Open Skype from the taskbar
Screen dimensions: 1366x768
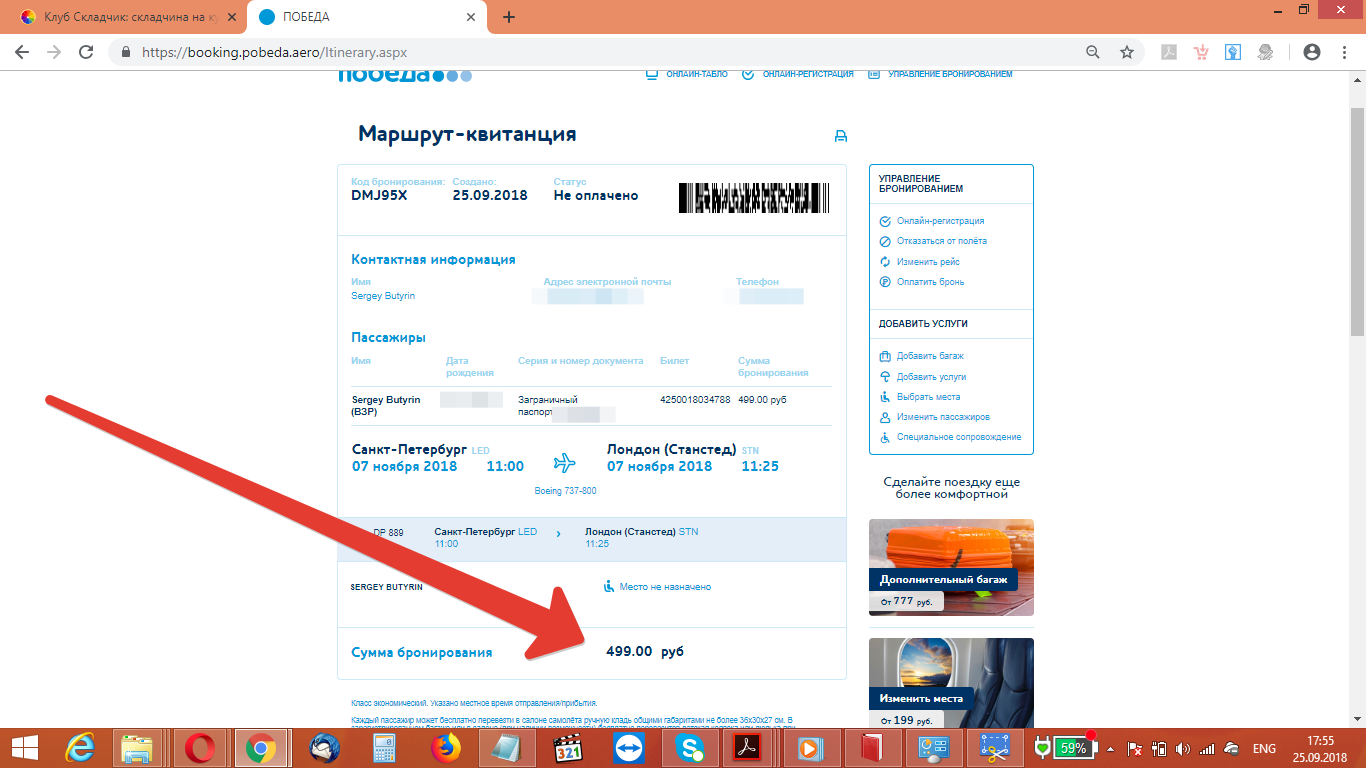pos(690,748)
